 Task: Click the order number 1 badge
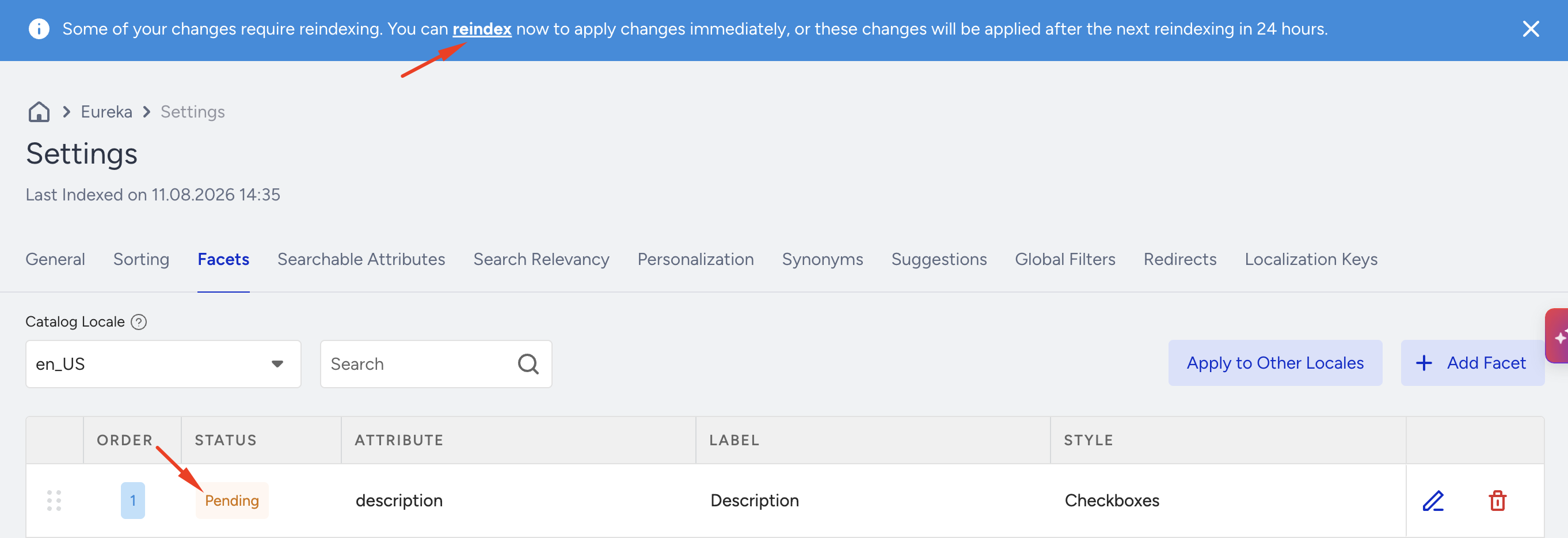click(x=133, y=501)
